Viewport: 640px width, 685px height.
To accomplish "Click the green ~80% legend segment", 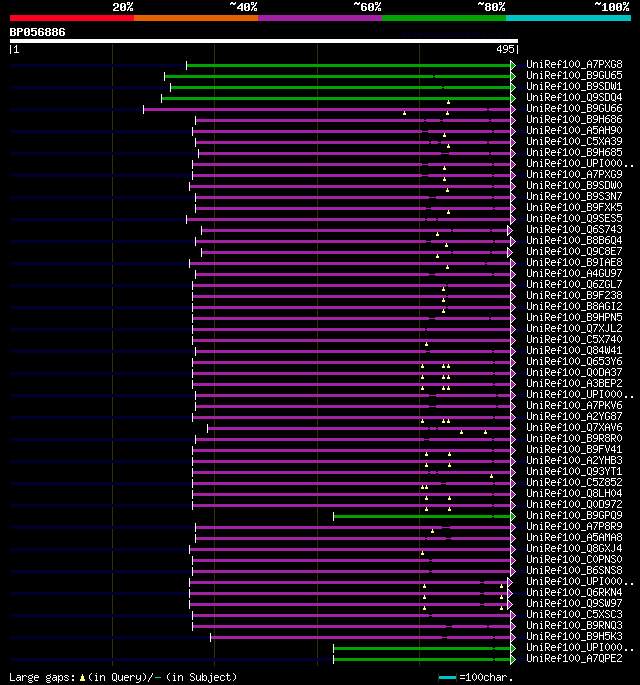I will point(444,18).
